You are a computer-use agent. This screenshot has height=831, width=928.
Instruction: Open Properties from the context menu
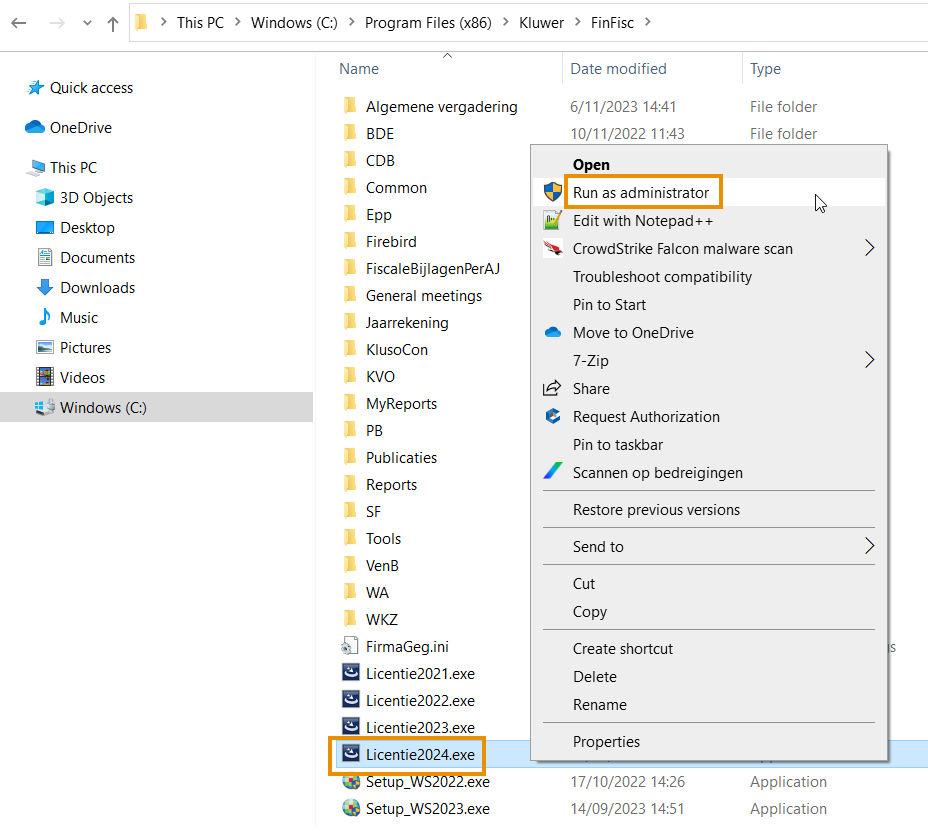[x=606, y=742]
